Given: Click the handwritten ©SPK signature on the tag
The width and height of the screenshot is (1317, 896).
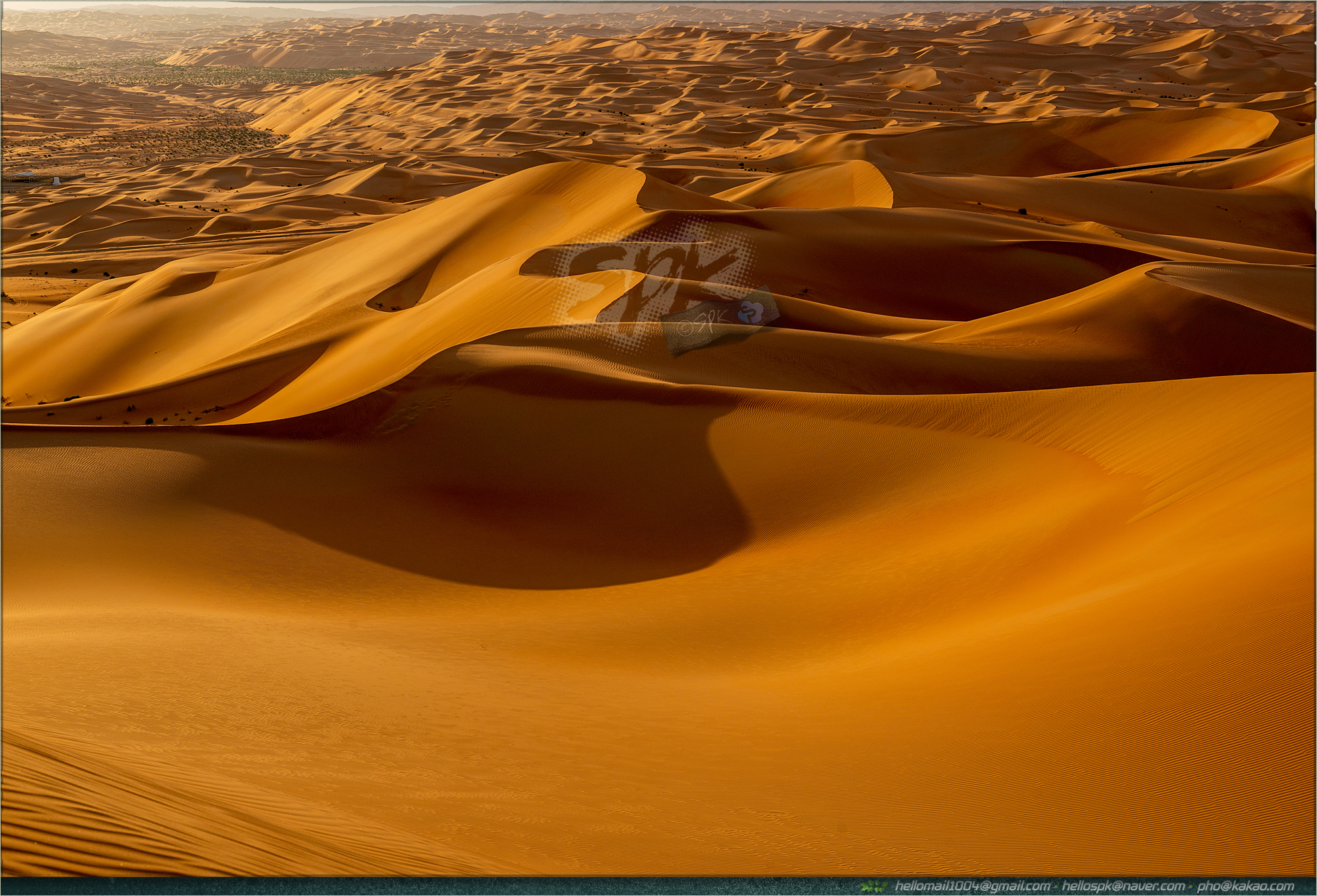Looking at the screenshot, I should 702,325.
